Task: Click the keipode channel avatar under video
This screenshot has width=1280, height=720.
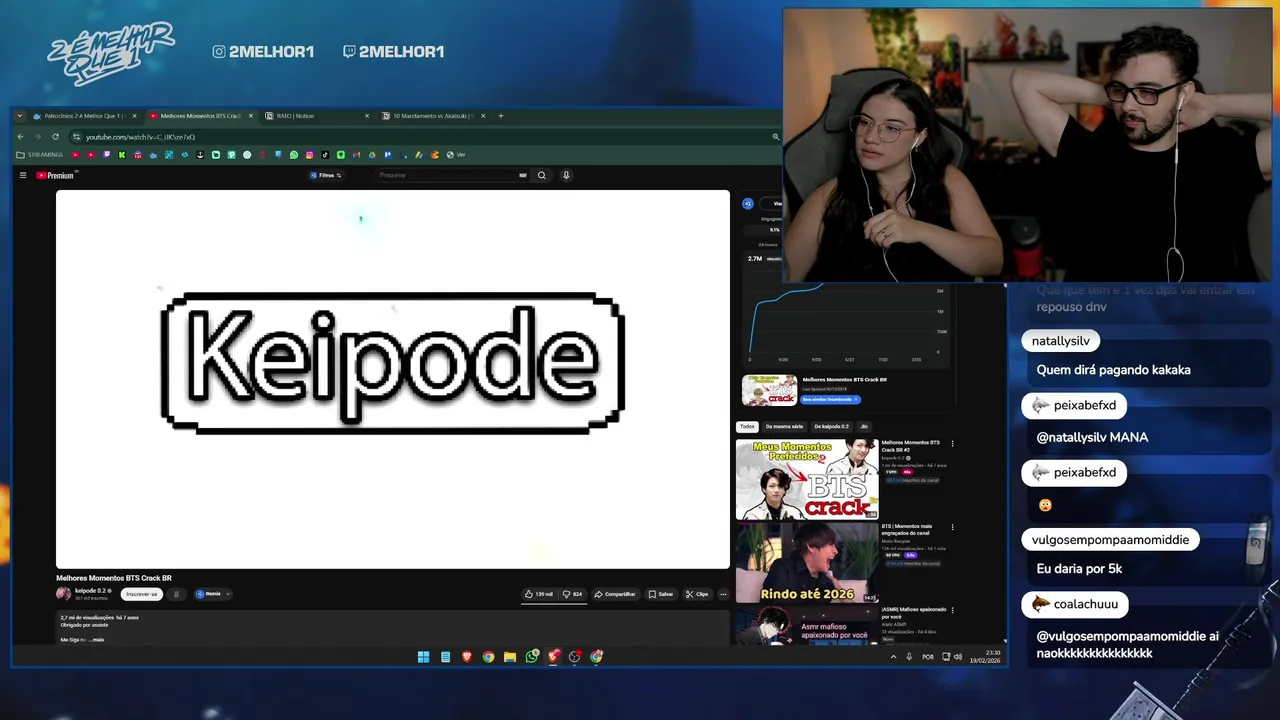Action: (63, 594)
